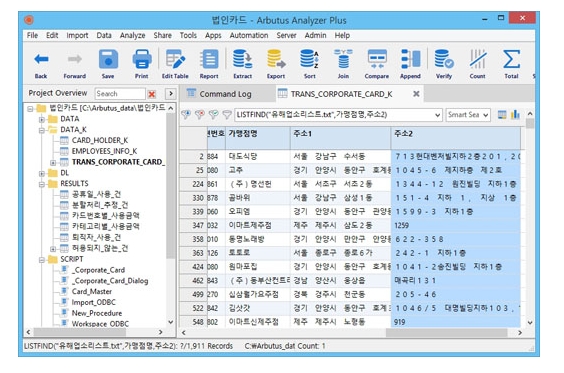The height and width of the screenshot is (373, 564).
Task: Open the Server menu
Action: point(286,35)
